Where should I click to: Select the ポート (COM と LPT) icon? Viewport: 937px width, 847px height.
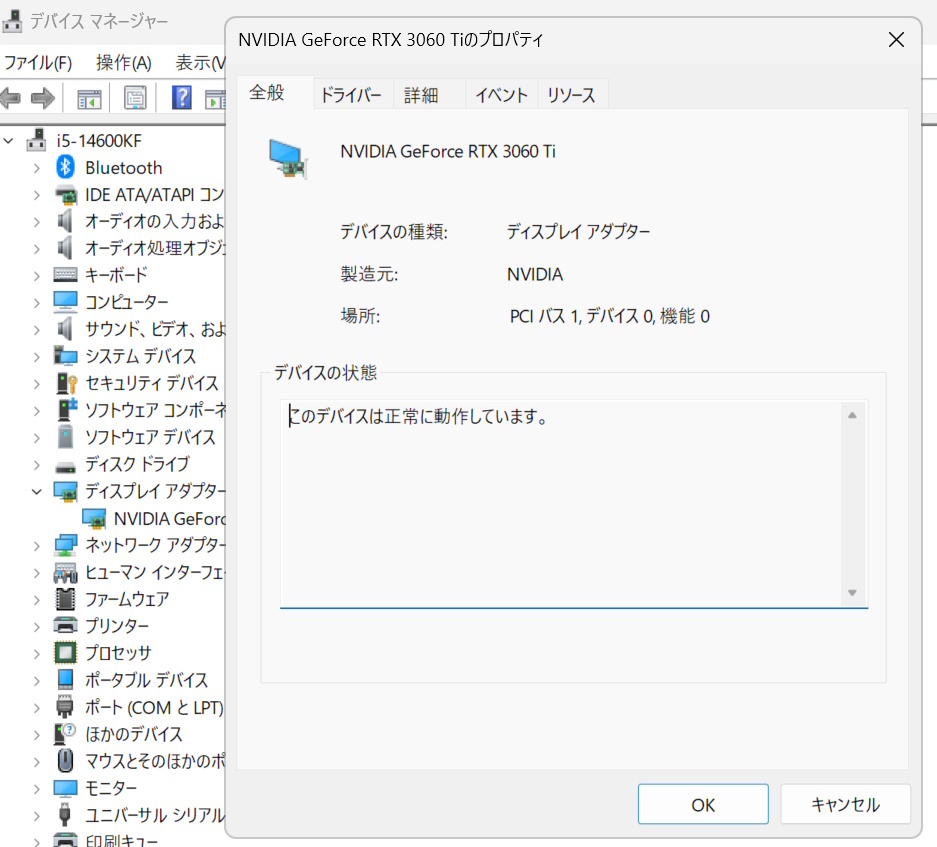point(65,707)
